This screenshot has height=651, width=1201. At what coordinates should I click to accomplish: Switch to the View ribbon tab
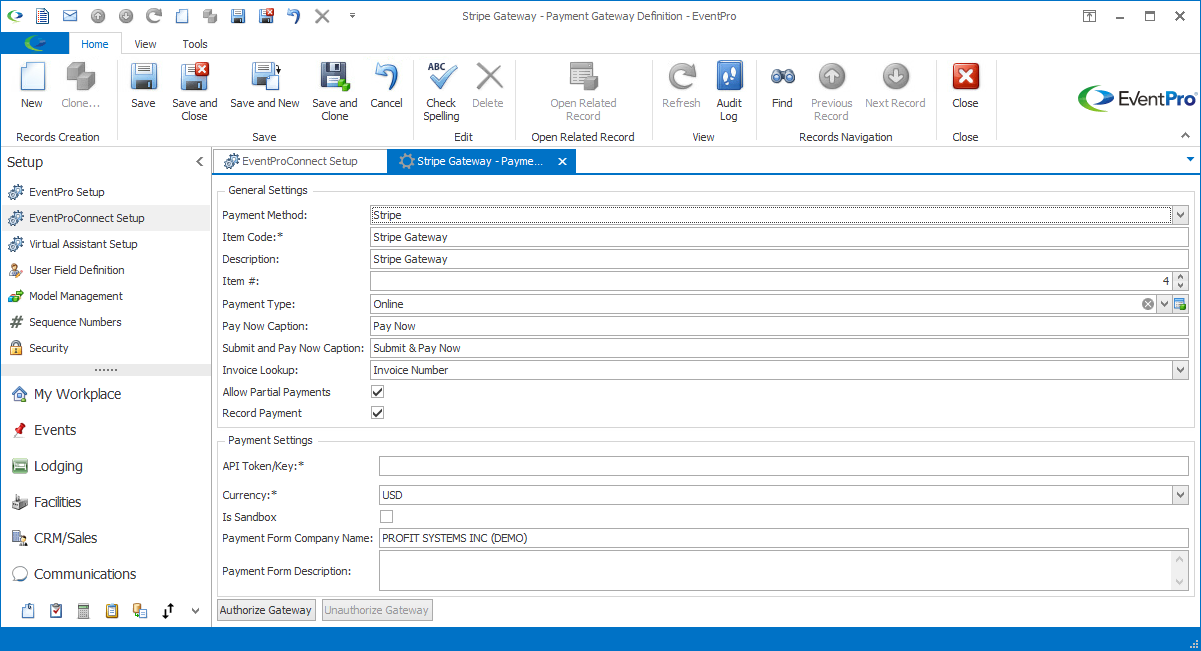(146, 44)
